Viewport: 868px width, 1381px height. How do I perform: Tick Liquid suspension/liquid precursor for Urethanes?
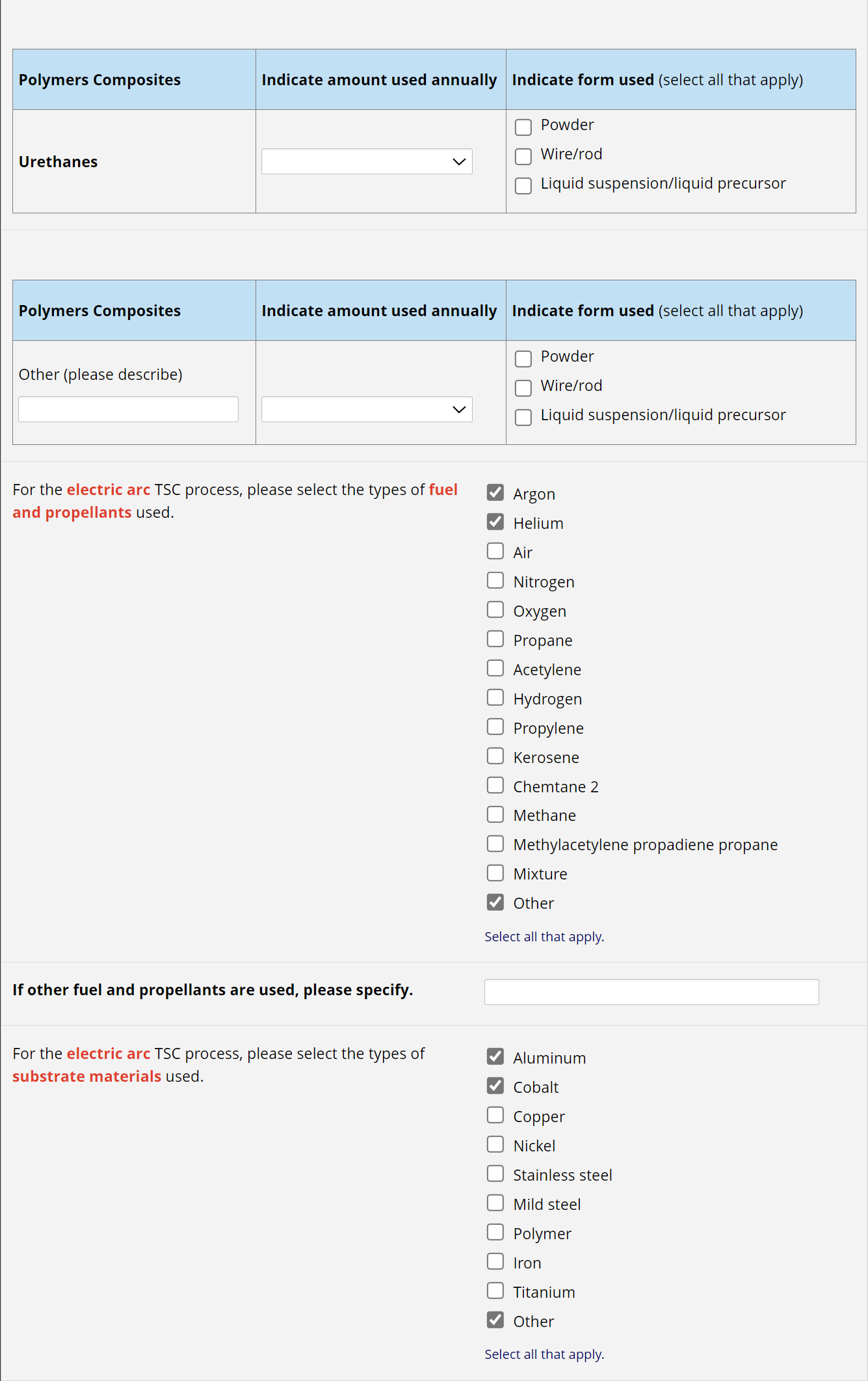click(x=523, y=185)
